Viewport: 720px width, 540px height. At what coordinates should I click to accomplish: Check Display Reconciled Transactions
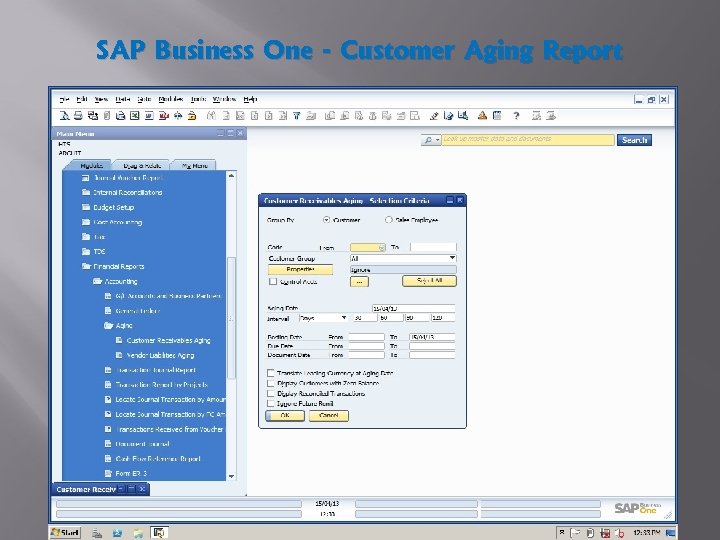(x=271, y=394)
